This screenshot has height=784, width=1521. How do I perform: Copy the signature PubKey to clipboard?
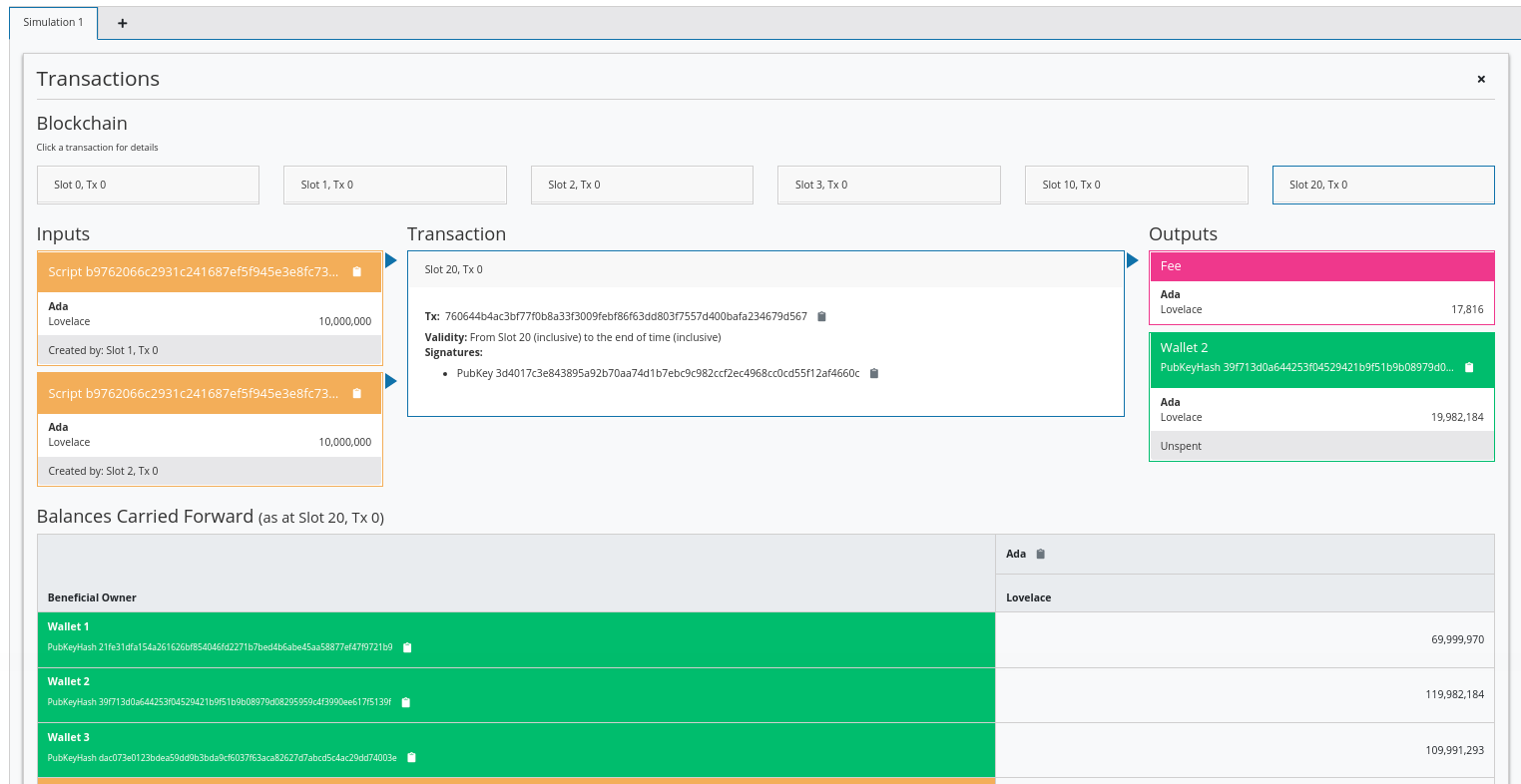click(x=874, y=374)
